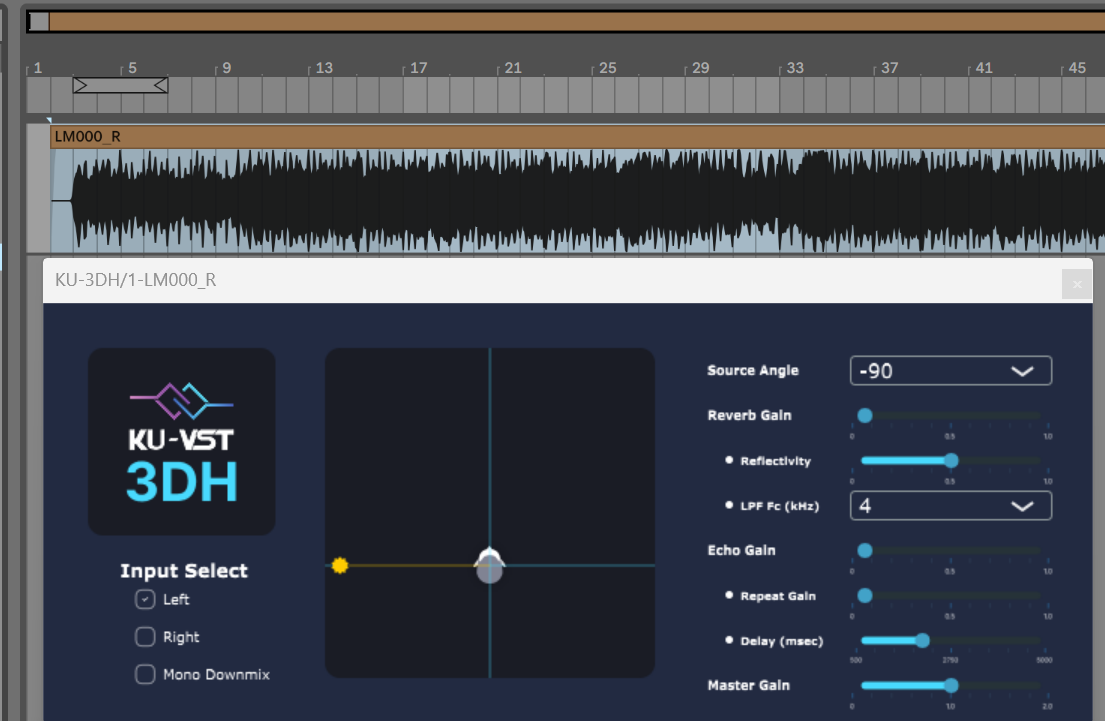
Task: Click bar 21 on timeline ruler
Action: [512, 68]
